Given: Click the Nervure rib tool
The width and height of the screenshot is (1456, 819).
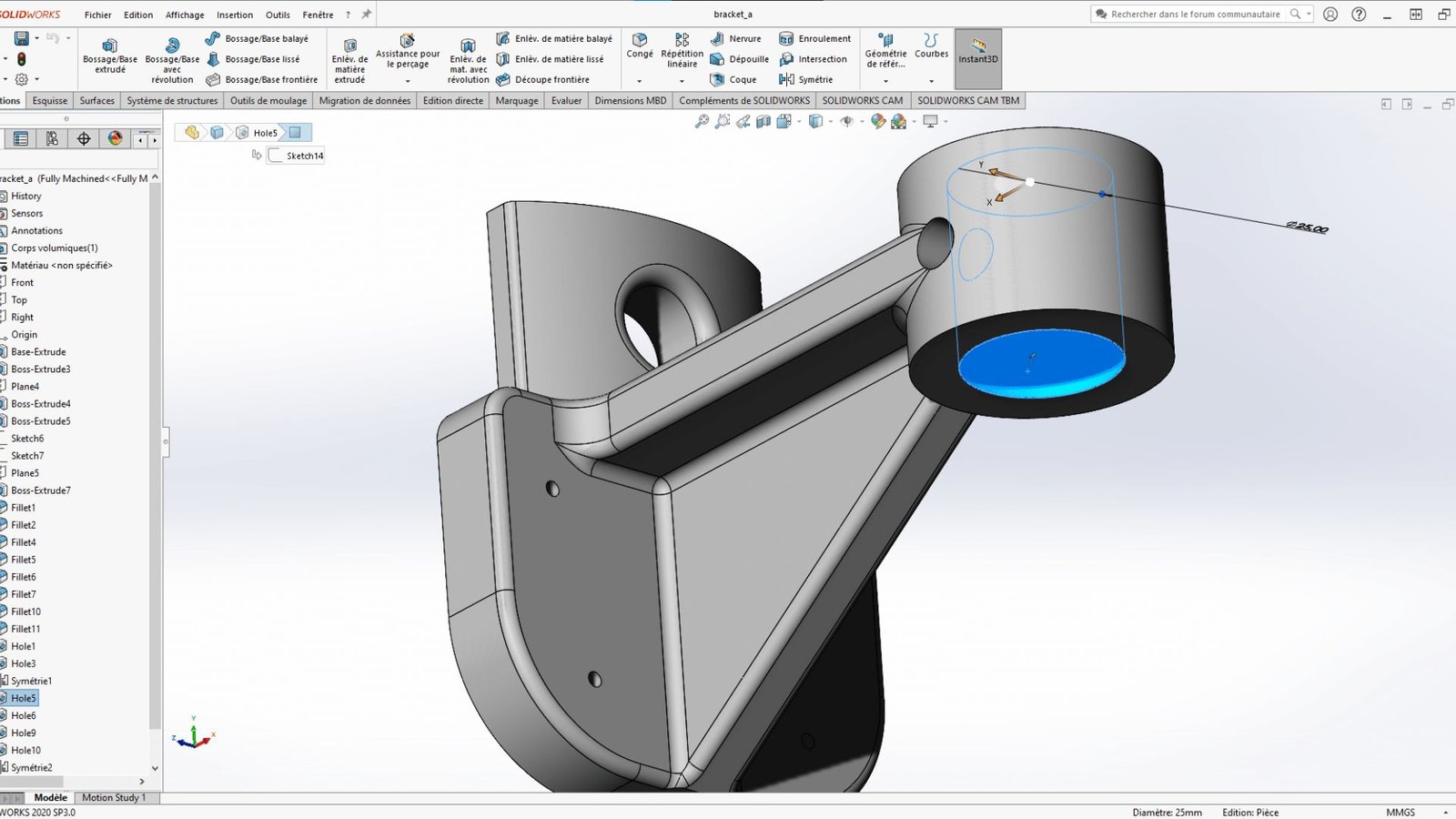Looking at the screenshot, I should (x=735, y=39).
